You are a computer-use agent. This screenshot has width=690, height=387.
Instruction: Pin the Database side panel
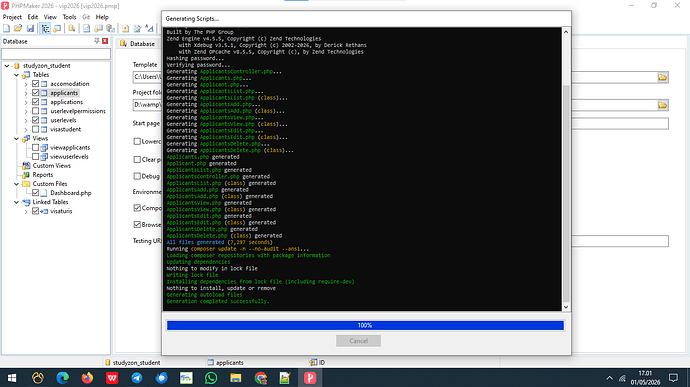coord(97,41)
